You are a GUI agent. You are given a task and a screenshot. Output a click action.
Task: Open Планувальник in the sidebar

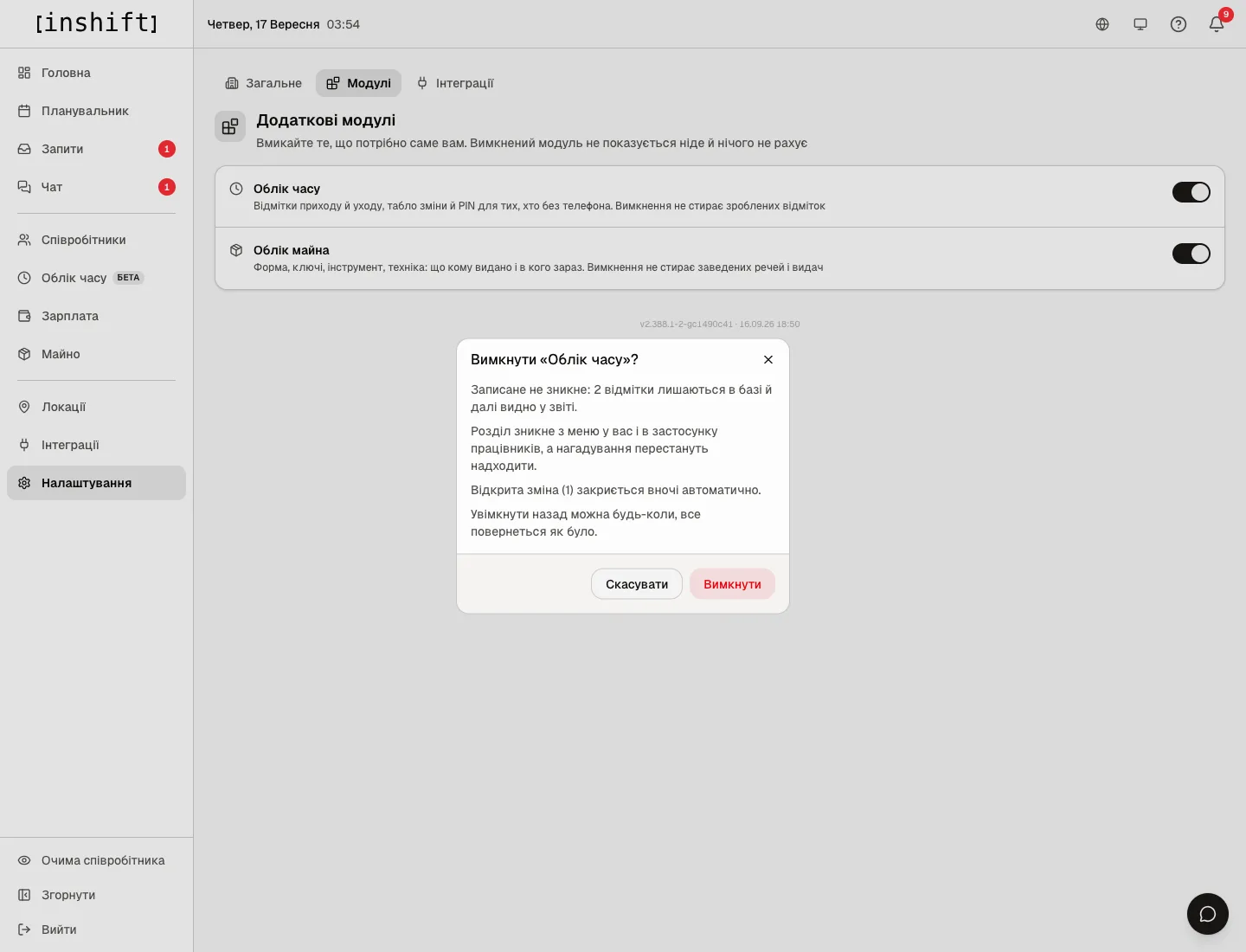(x=96, y=111)
